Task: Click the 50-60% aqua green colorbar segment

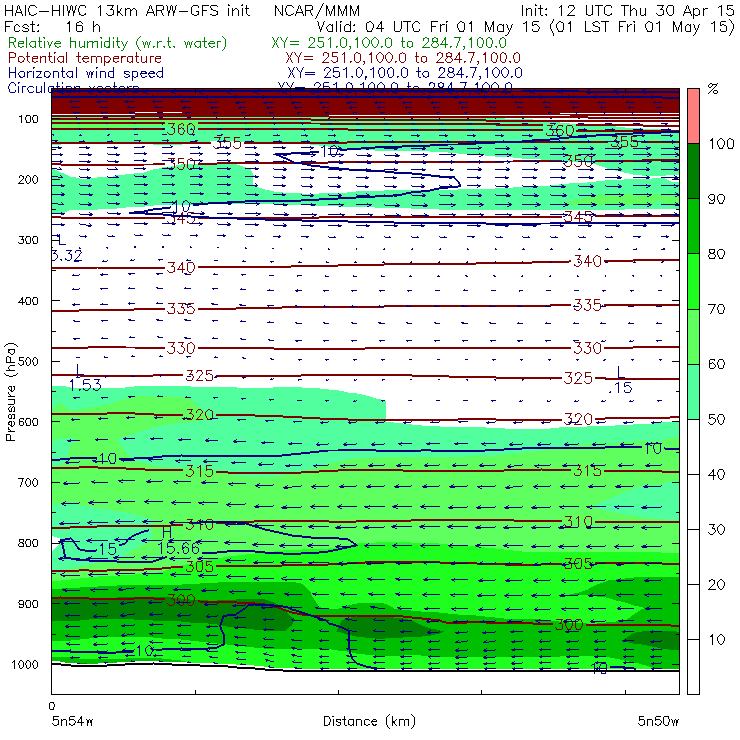Action: coord(693,392)
